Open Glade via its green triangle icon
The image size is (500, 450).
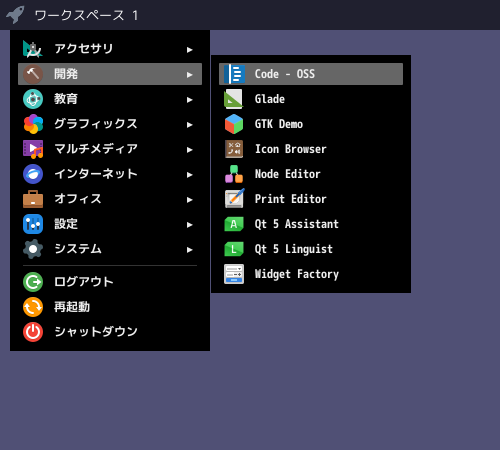(234, 99)
